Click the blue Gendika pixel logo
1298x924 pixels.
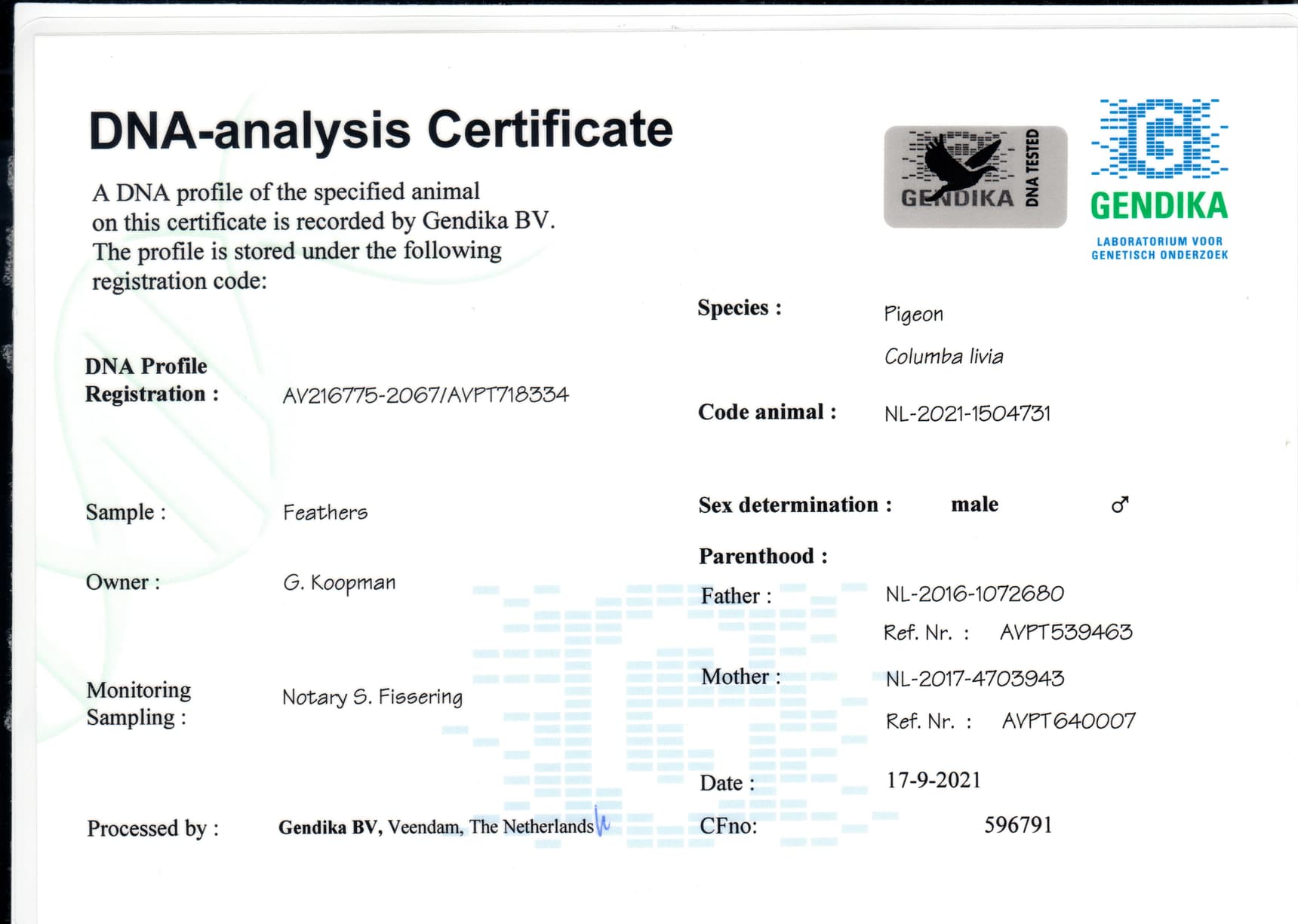point(1158,139)
